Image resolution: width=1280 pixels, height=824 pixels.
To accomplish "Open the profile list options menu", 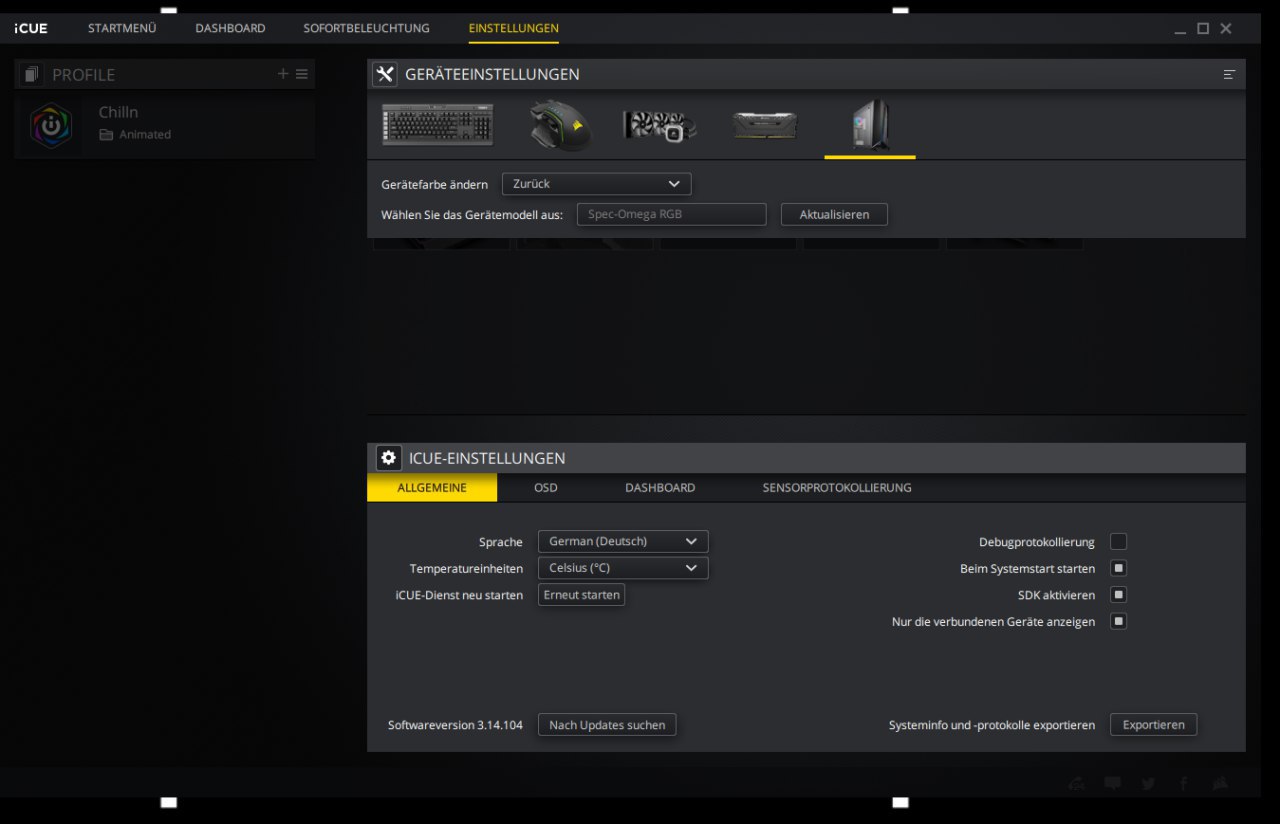I will (x=302, y=74).
